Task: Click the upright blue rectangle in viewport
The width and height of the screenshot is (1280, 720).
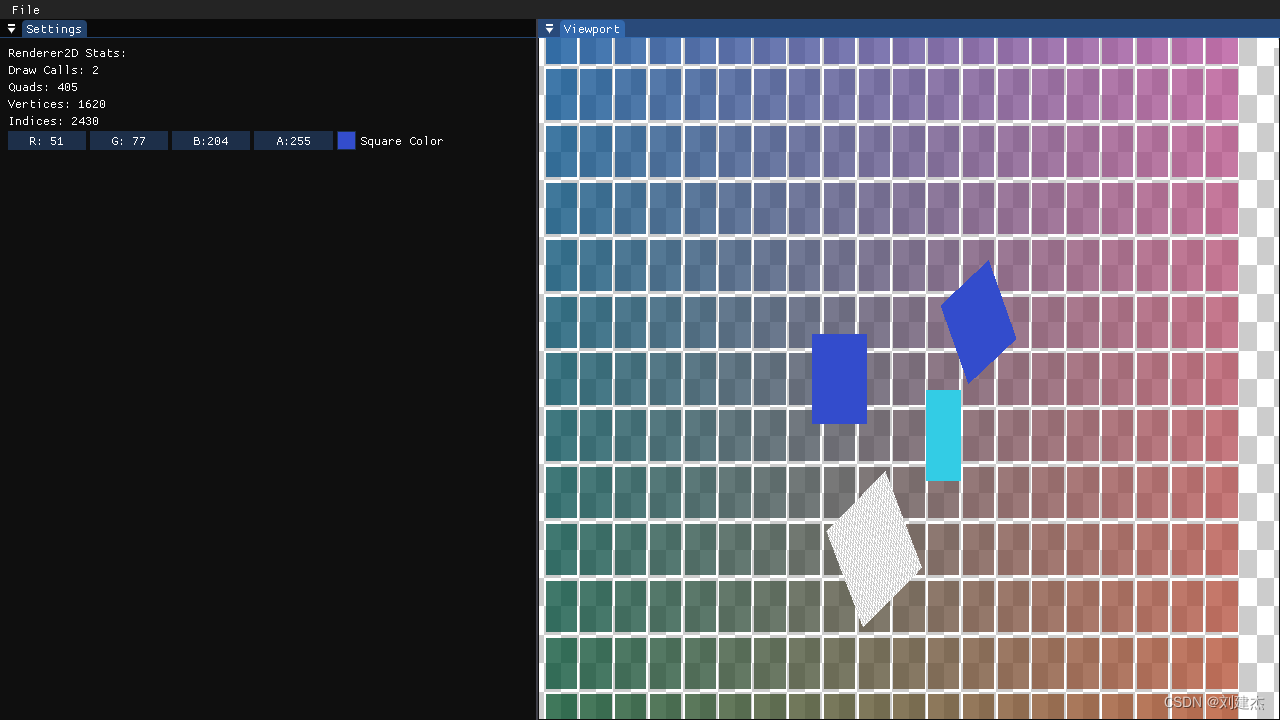Action: [839, 379]
